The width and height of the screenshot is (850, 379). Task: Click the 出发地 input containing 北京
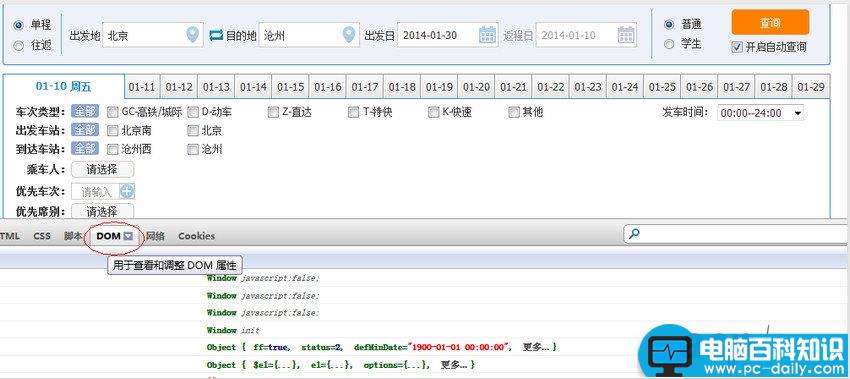tap(153, 35)
